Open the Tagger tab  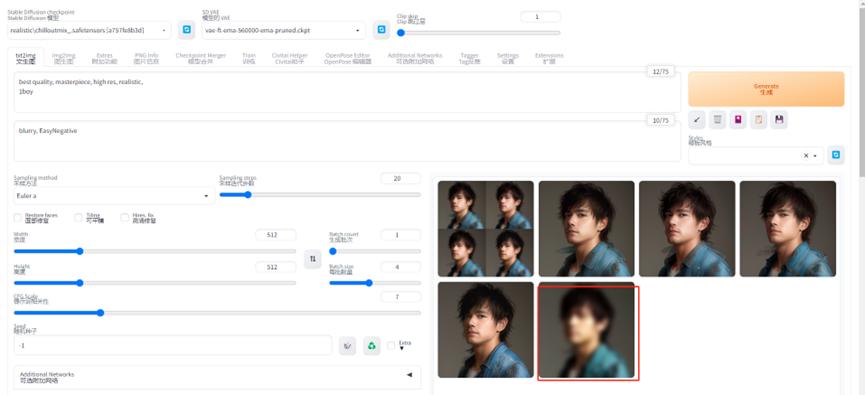click(x=469, y=58)
